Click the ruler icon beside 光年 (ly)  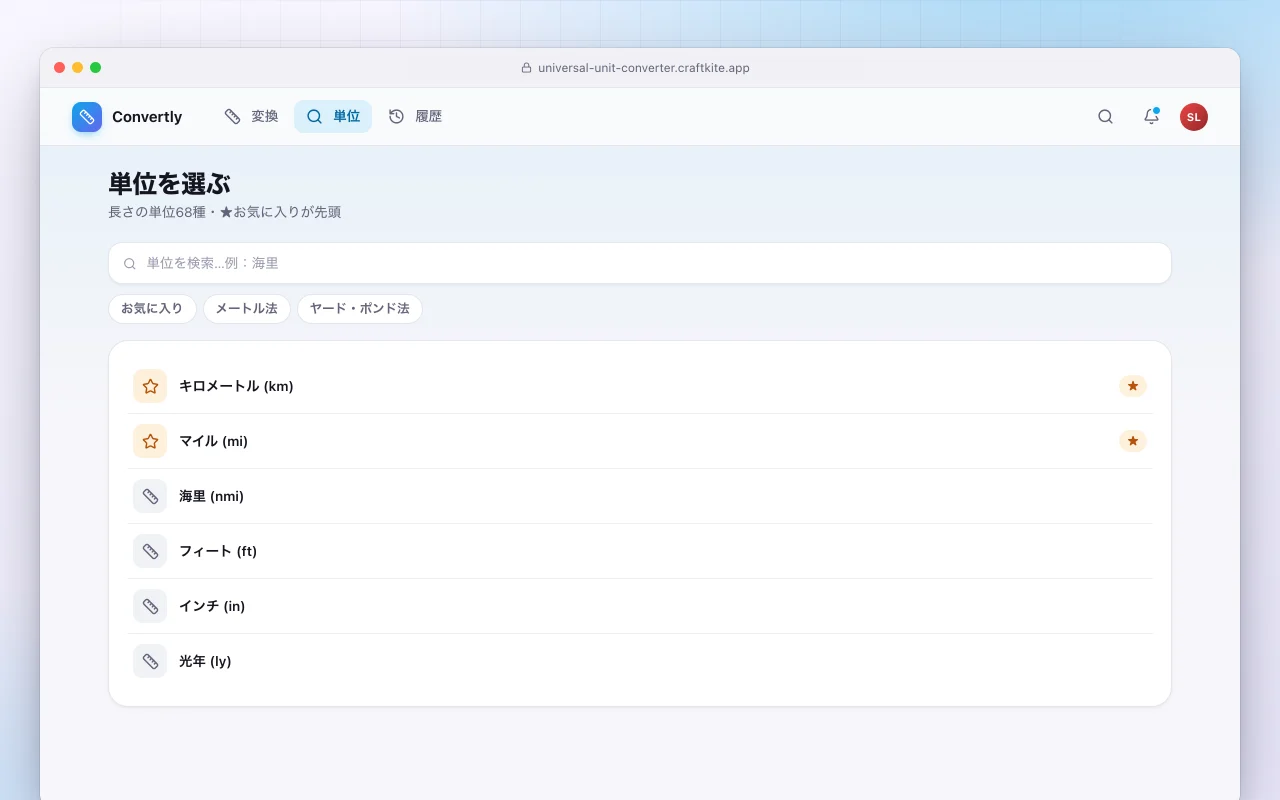click(150, 661)
